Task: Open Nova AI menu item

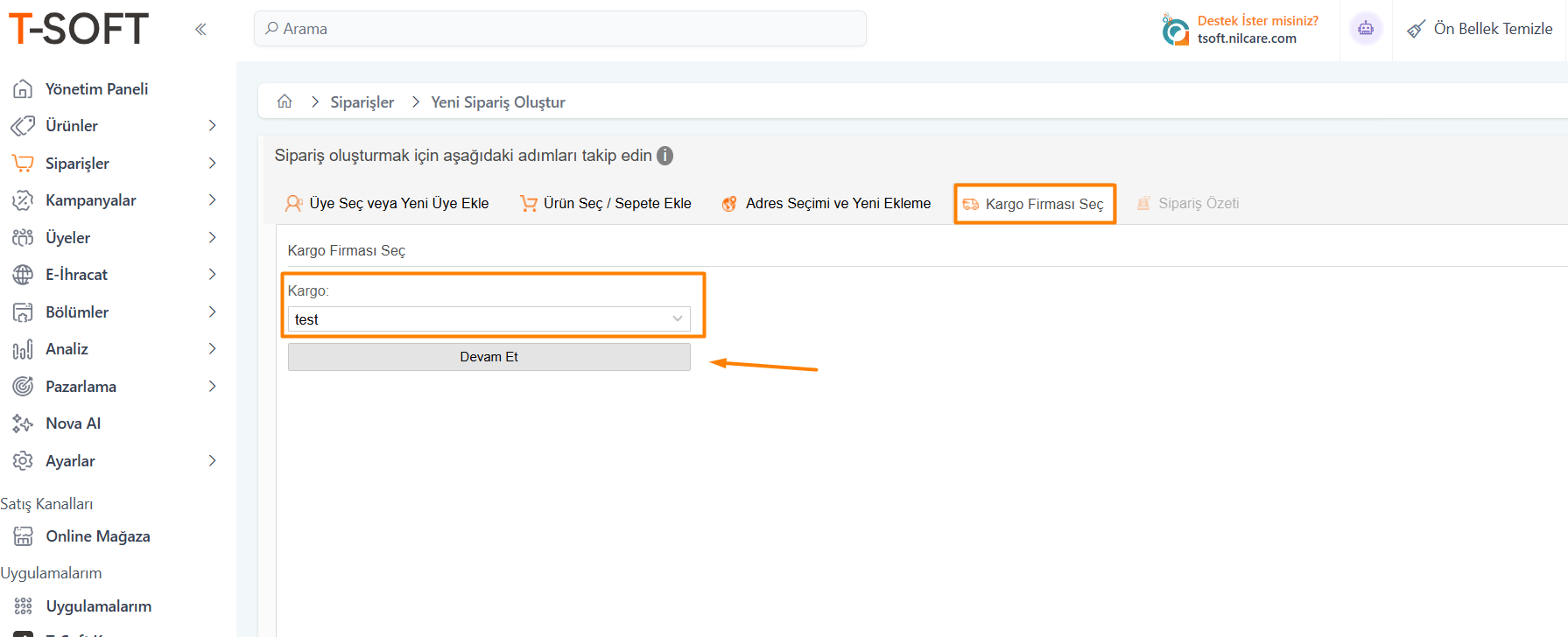Action: click(74, 423)
